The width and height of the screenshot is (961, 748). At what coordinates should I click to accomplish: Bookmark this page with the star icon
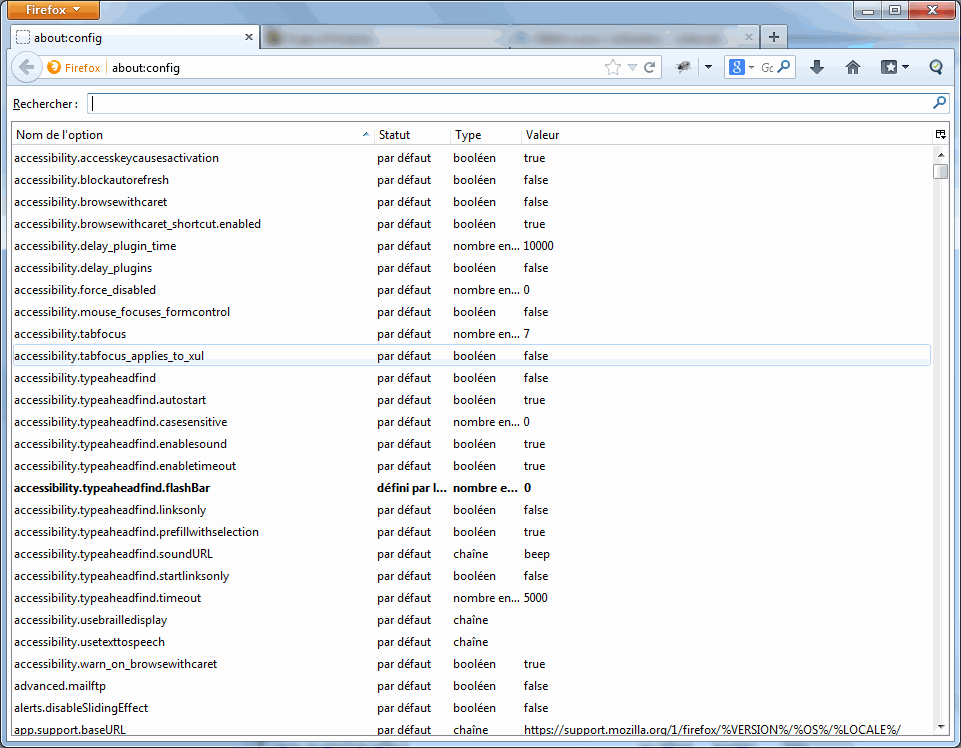click(x=612, y=67)
